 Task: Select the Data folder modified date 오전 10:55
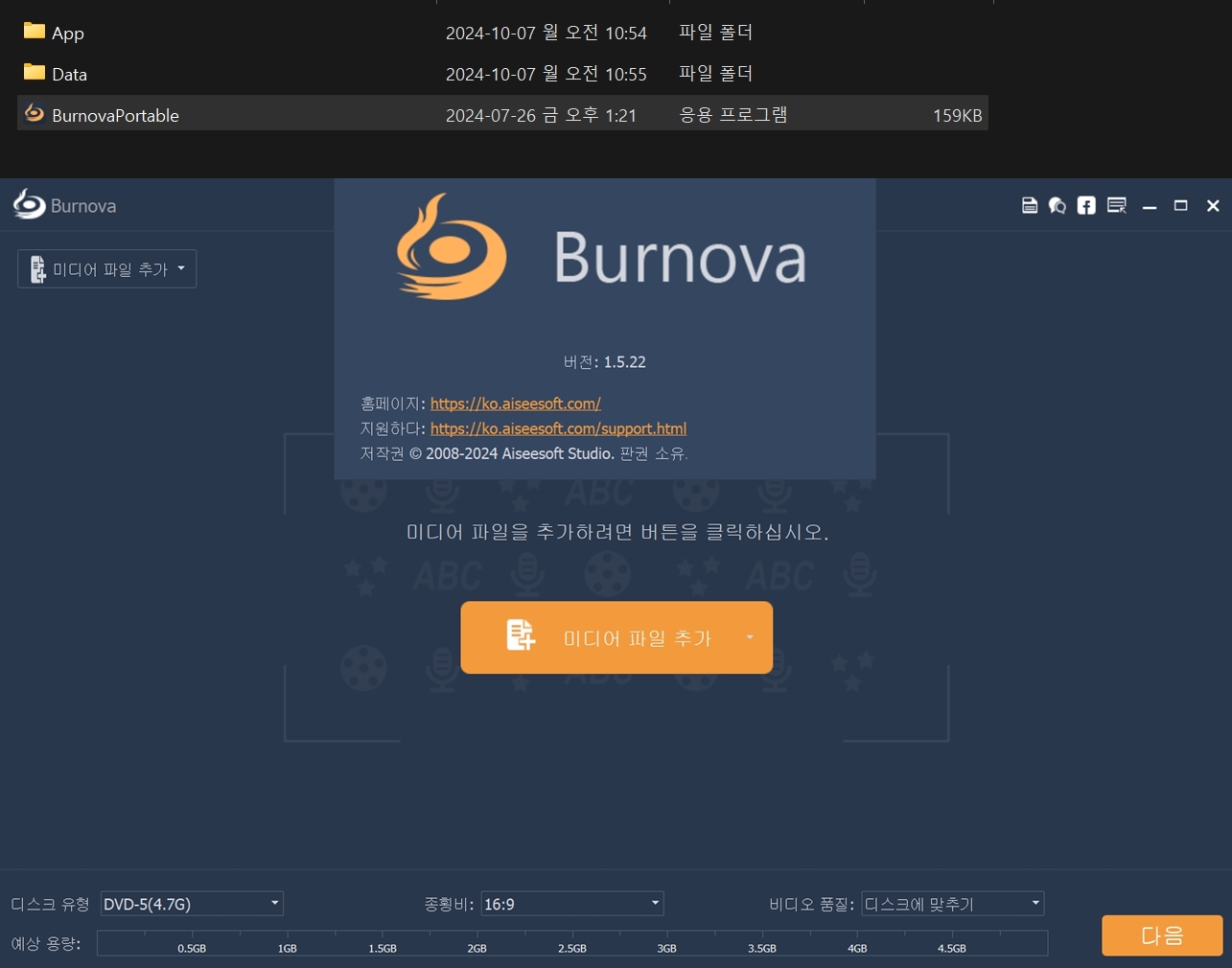[546, 74]
